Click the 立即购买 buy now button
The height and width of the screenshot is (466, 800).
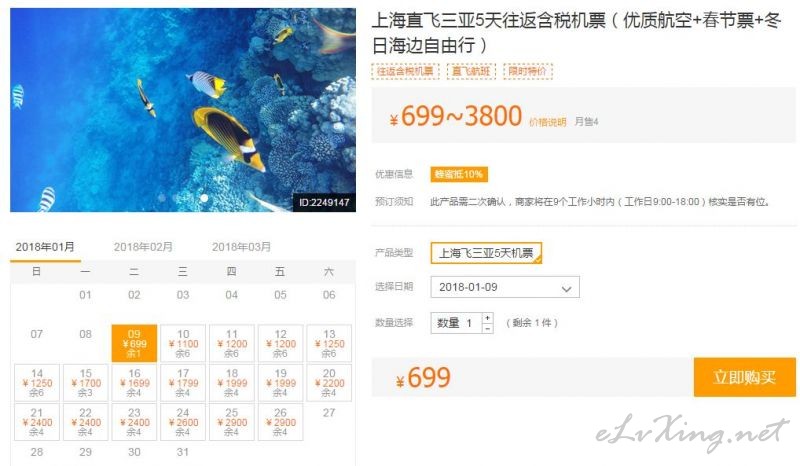click(x=744, y=377)
